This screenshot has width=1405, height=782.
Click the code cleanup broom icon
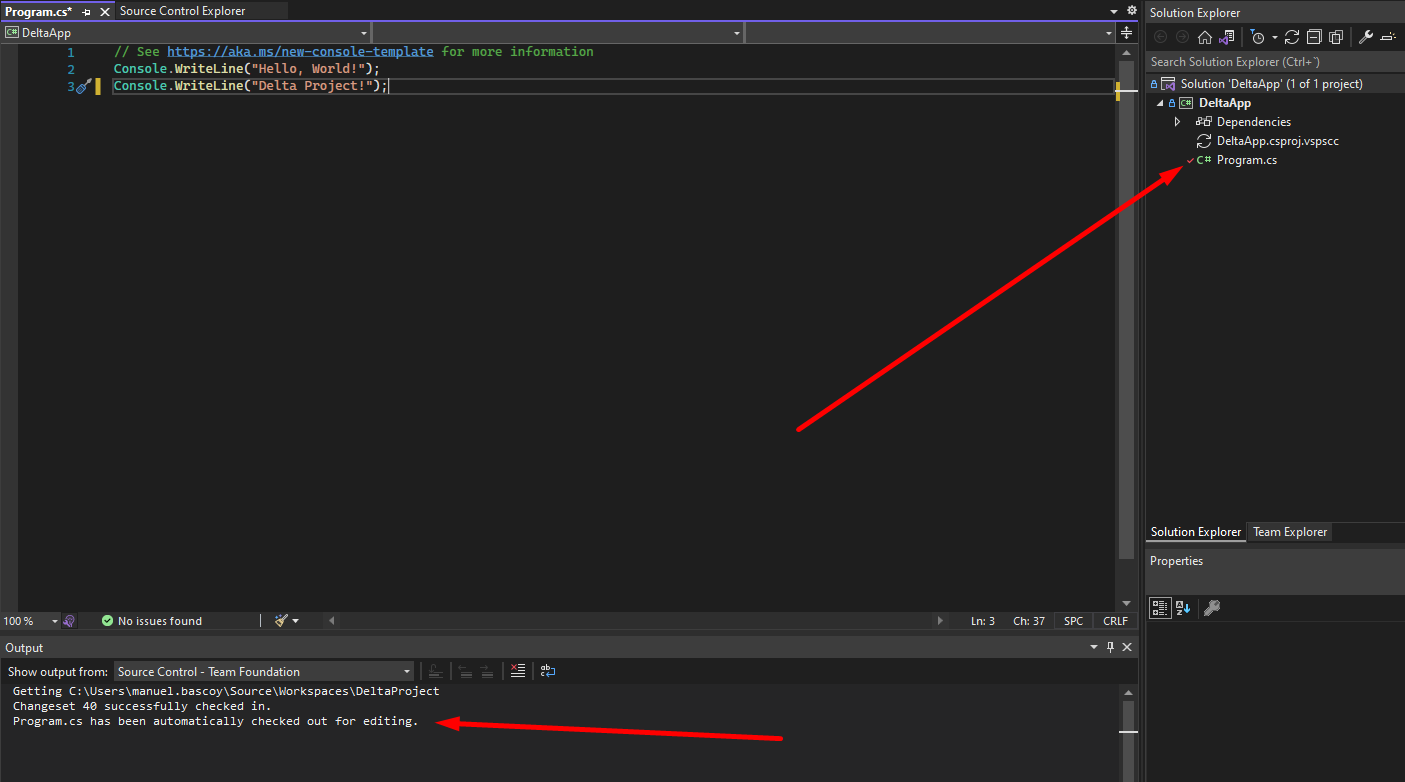(282, 621)
